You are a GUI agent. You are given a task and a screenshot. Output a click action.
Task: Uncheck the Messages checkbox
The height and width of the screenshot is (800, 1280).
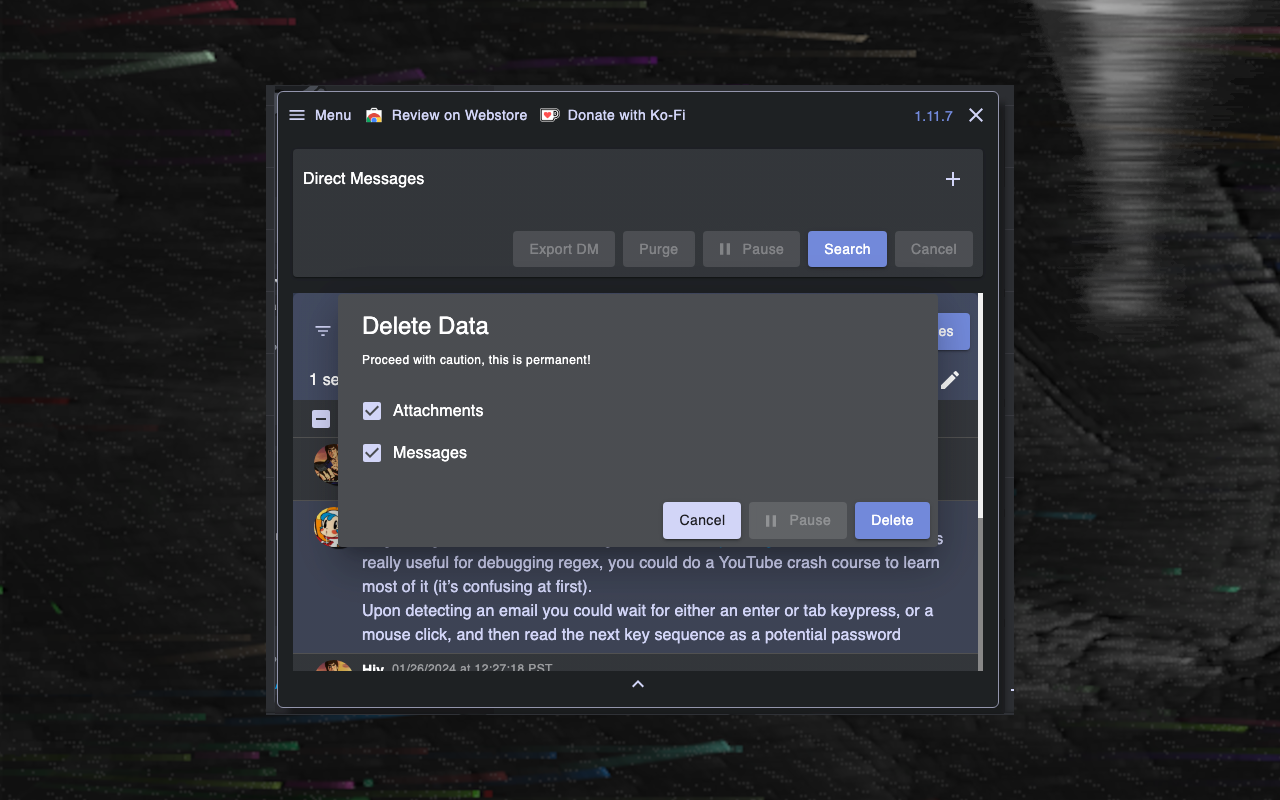tap(372, 453)
